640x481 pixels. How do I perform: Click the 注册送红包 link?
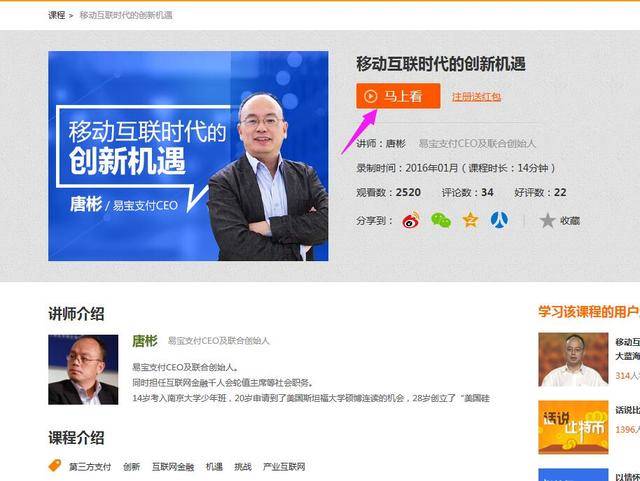click(x=476, y=97)
